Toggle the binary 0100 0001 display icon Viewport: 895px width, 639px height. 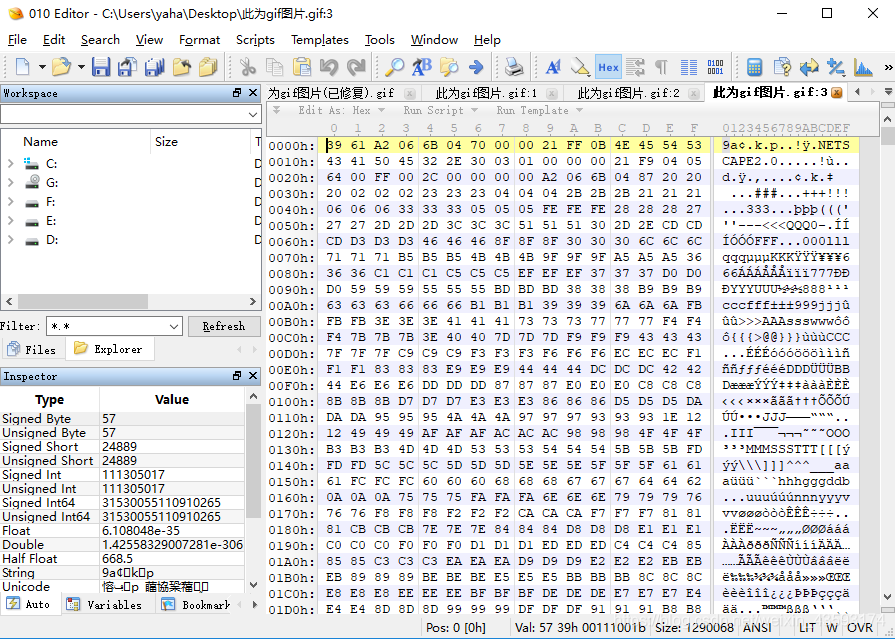715,67
